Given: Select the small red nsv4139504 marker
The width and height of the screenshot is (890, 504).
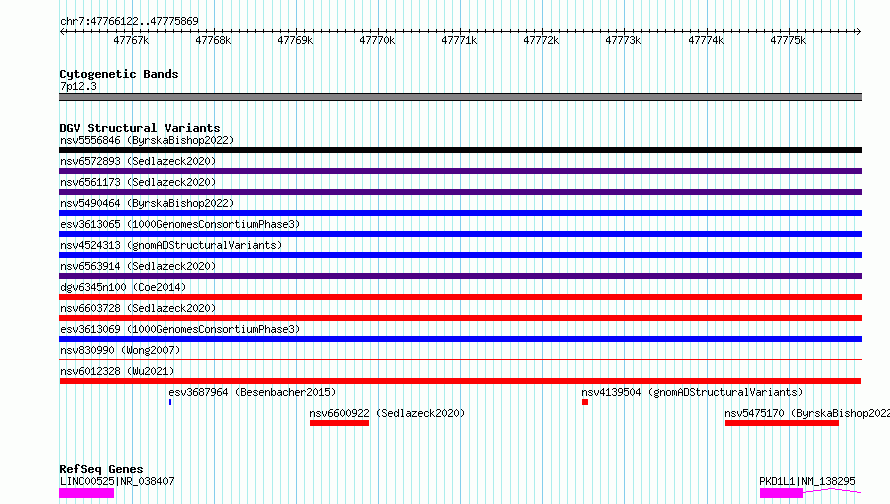Looking at the screenshot, I should click(585, 402).
